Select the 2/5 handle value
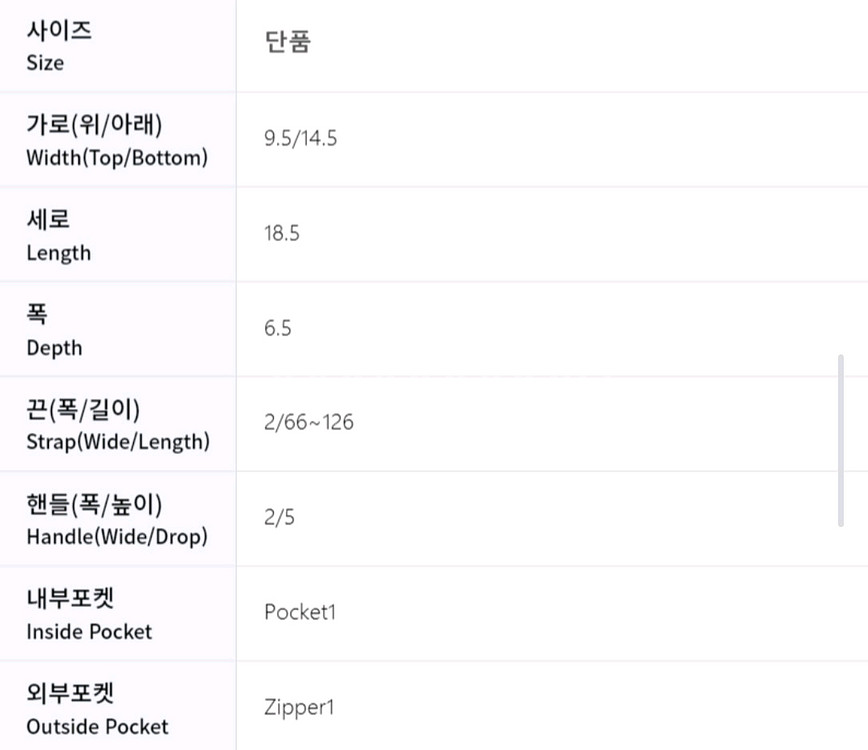The height and width of the screenshot is (750, 868). (279, 518)
